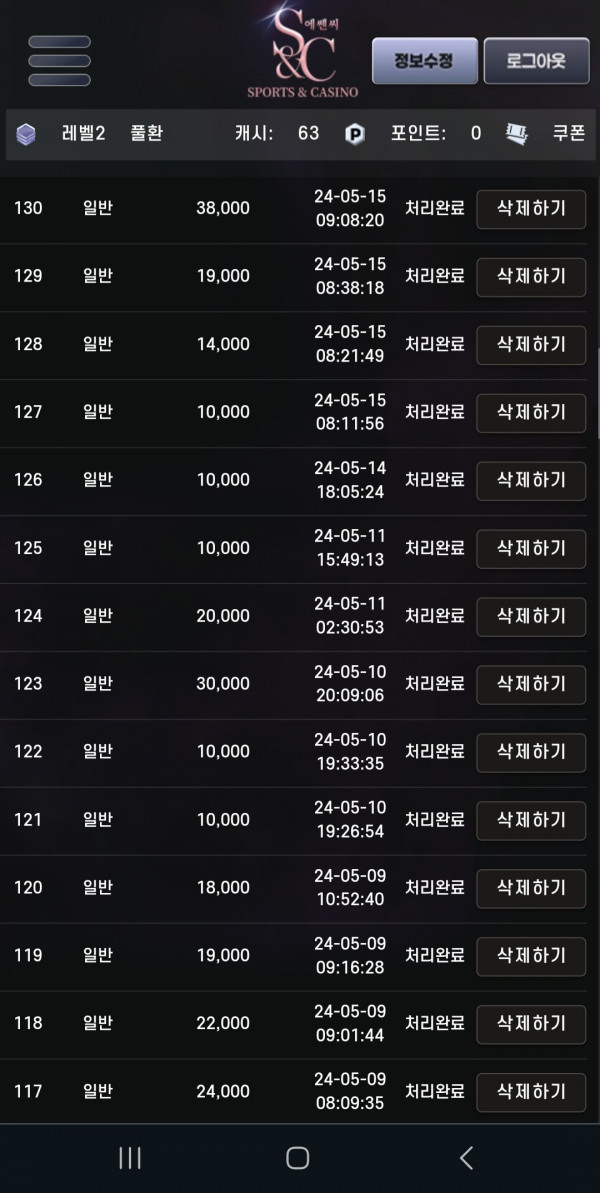Delete record 117 of 24,000

point(531,1092)
